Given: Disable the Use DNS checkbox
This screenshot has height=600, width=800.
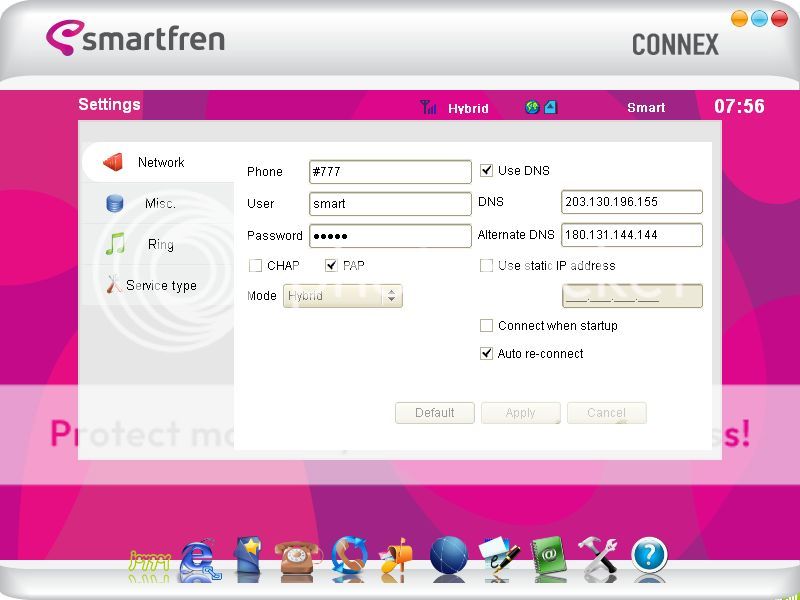Looking at the screenshot, I should coord(487,170).
